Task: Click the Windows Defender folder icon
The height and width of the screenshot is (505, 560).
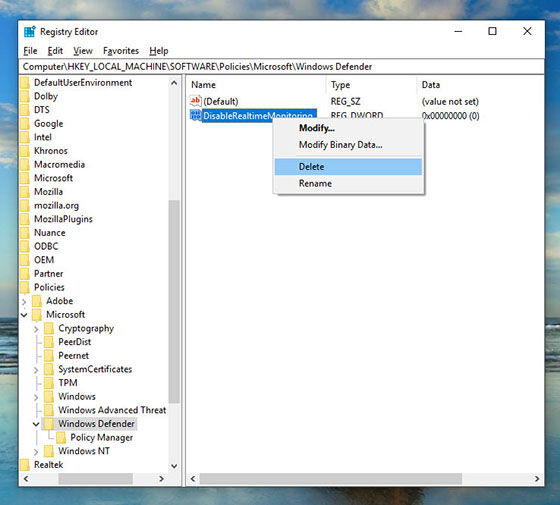Action: [x=49, y=424]
